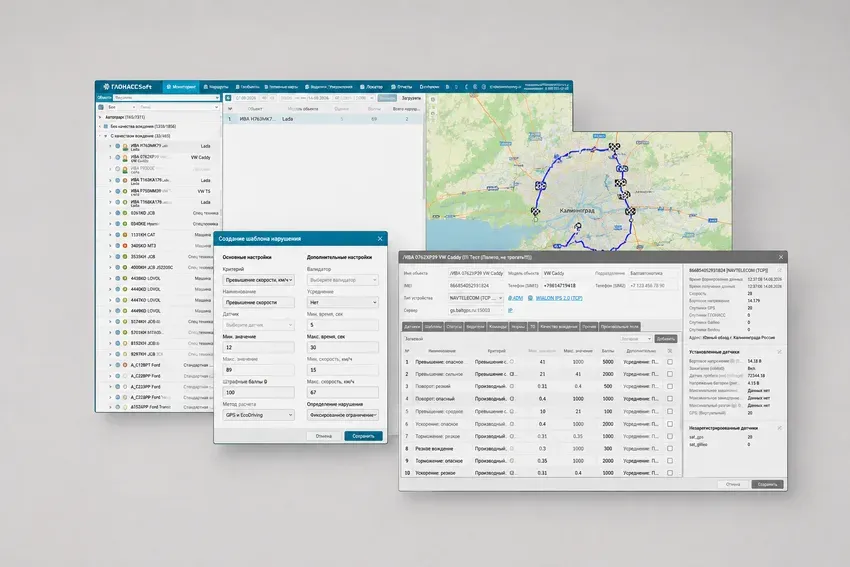Click the ГЛОНАССSoft logo

click(x=128, y=87)
